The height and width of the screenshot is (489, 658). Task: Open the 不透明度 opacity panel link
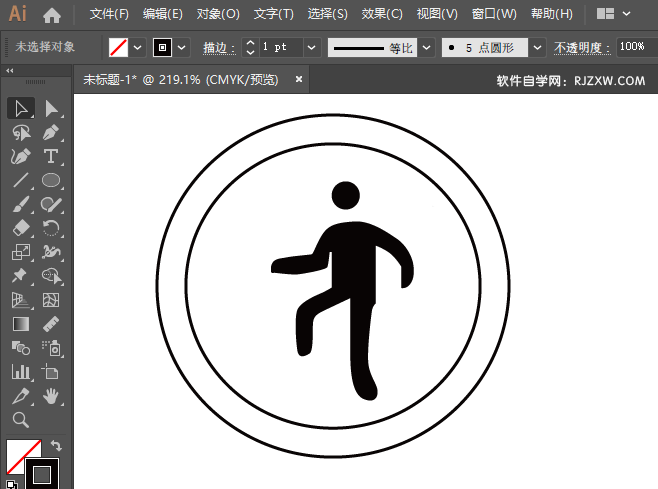582,48
